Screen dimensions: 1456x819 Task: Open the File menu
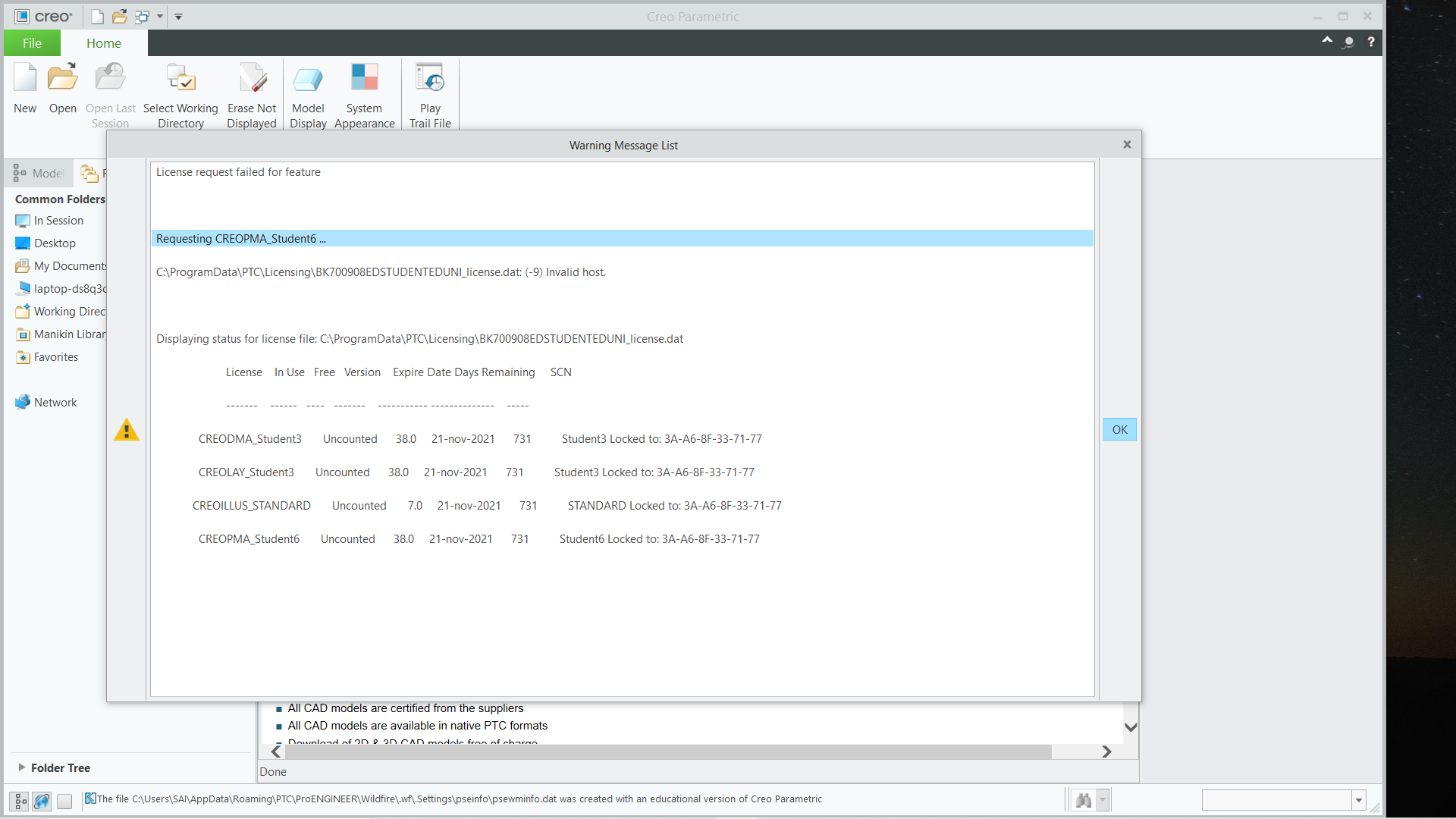pyautogui.click(x=32, y=42)
